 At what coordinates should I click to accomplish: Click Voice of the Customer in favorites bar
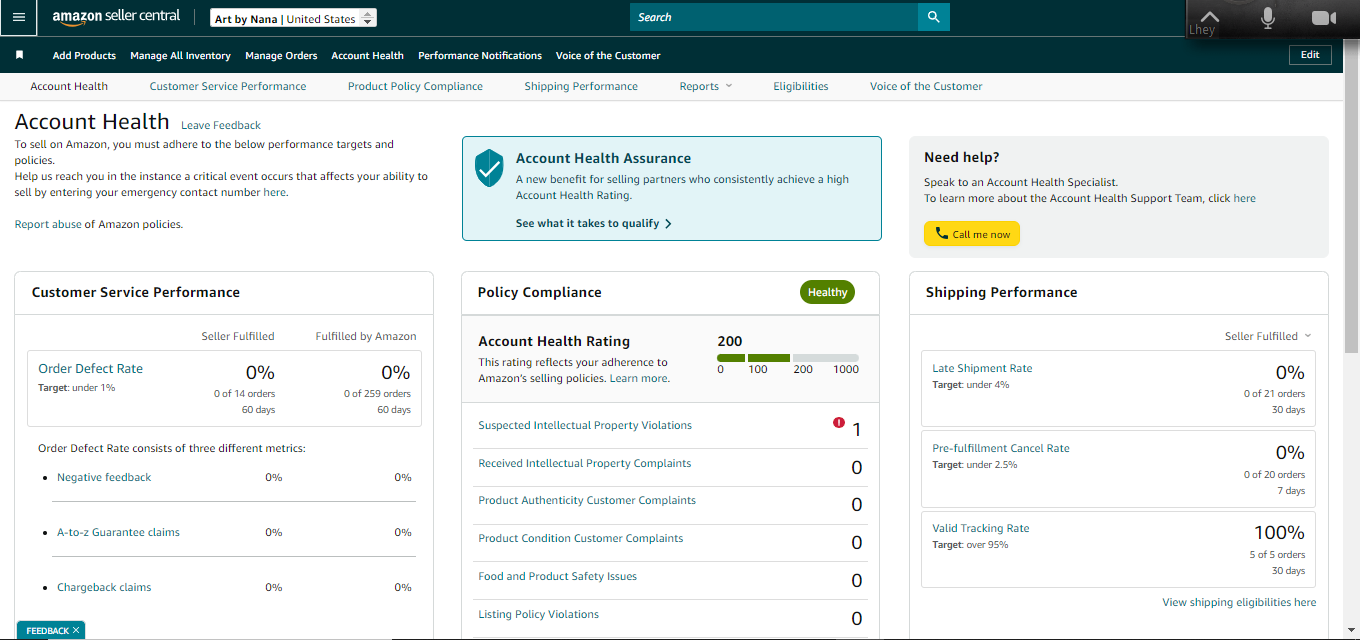tap(608, 55)
